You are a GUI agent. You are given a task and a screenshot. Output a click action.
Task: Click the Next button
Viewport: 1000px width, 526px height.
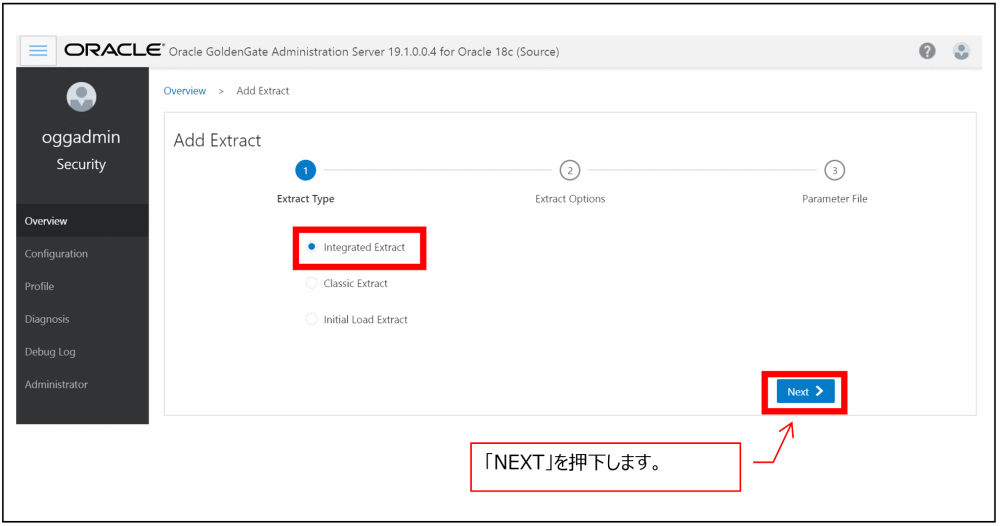pyautogui.click(x=805, y=391)
